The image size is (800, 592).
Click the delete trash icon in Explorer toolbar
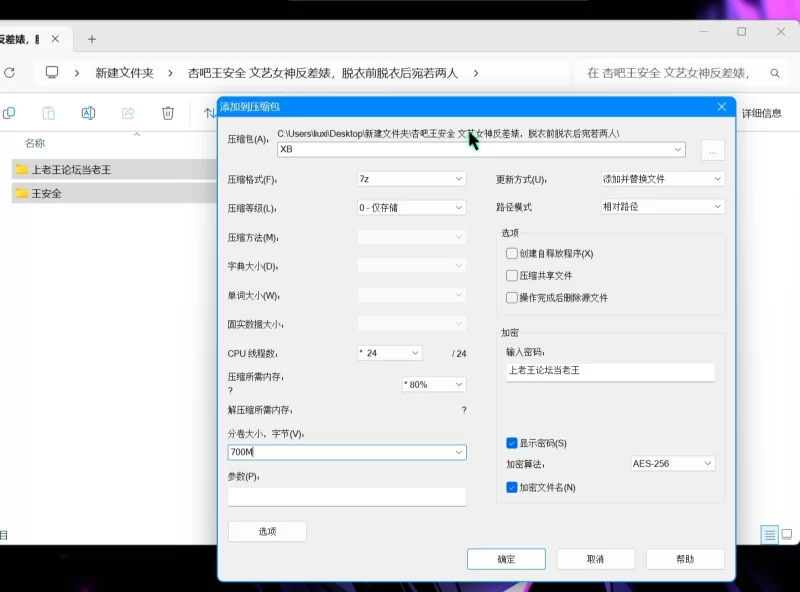click(168, 113)
